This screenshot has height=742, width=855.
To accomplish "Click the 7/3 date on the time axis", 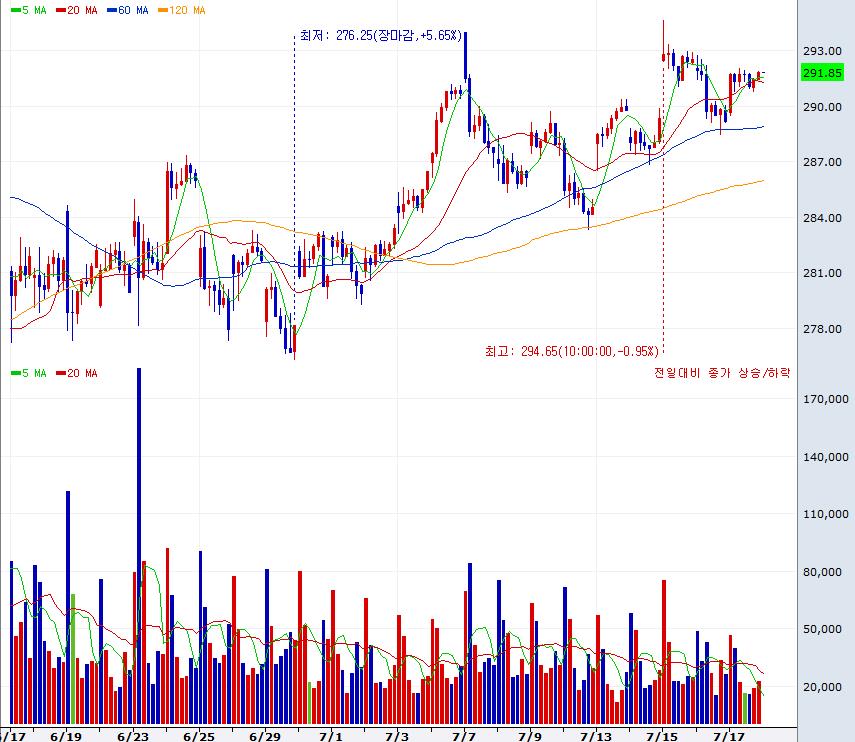I will pyautogui.click(x=397, y=737).
